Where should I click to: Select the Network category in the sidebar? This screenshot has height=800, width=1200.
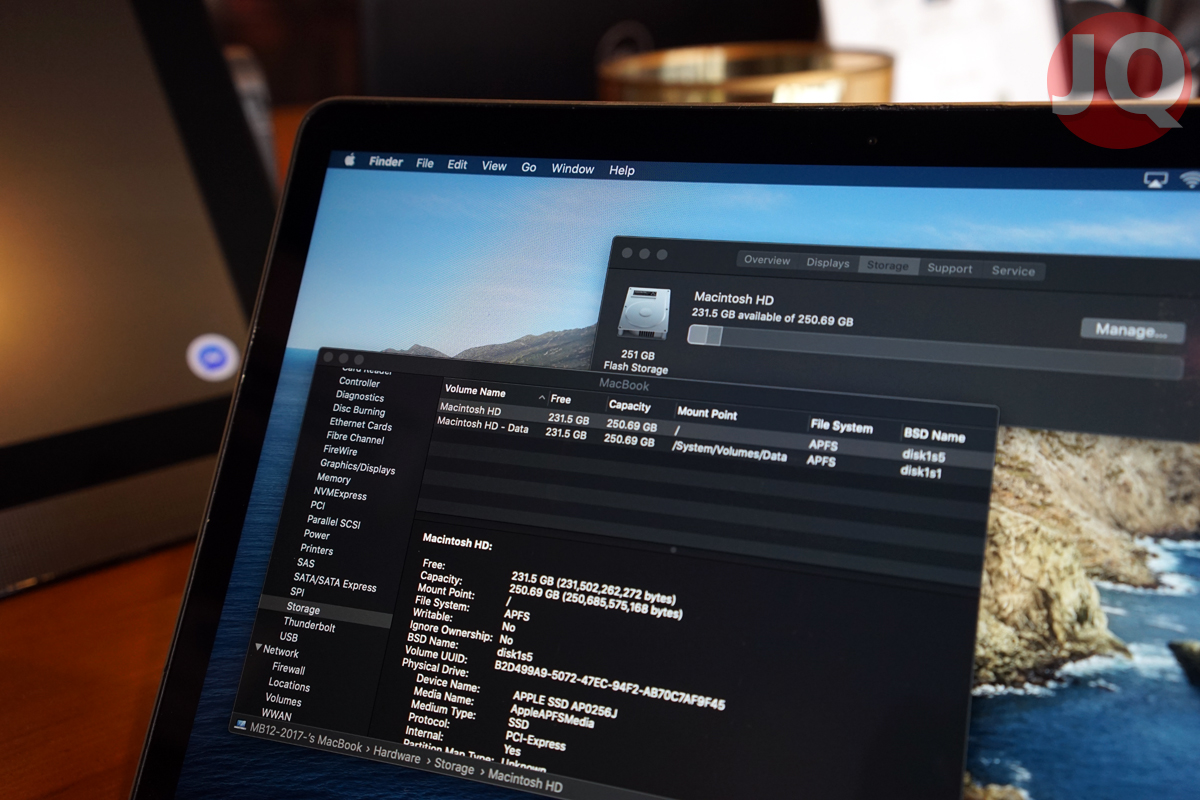point(281,652)
